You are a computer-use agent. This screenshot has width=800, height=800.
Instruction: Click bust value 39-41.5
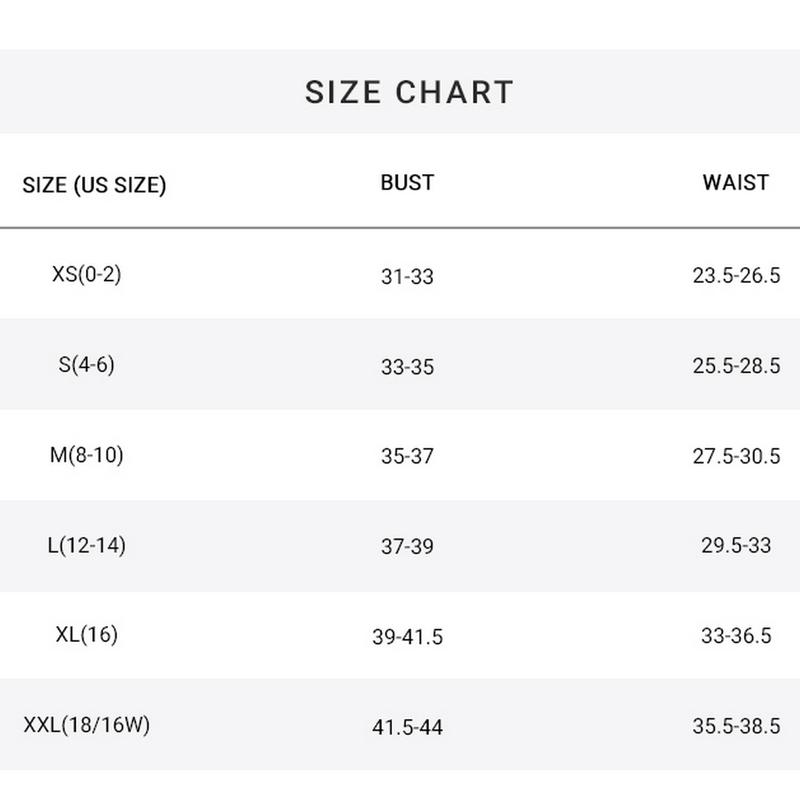click(x=407, y=637)
